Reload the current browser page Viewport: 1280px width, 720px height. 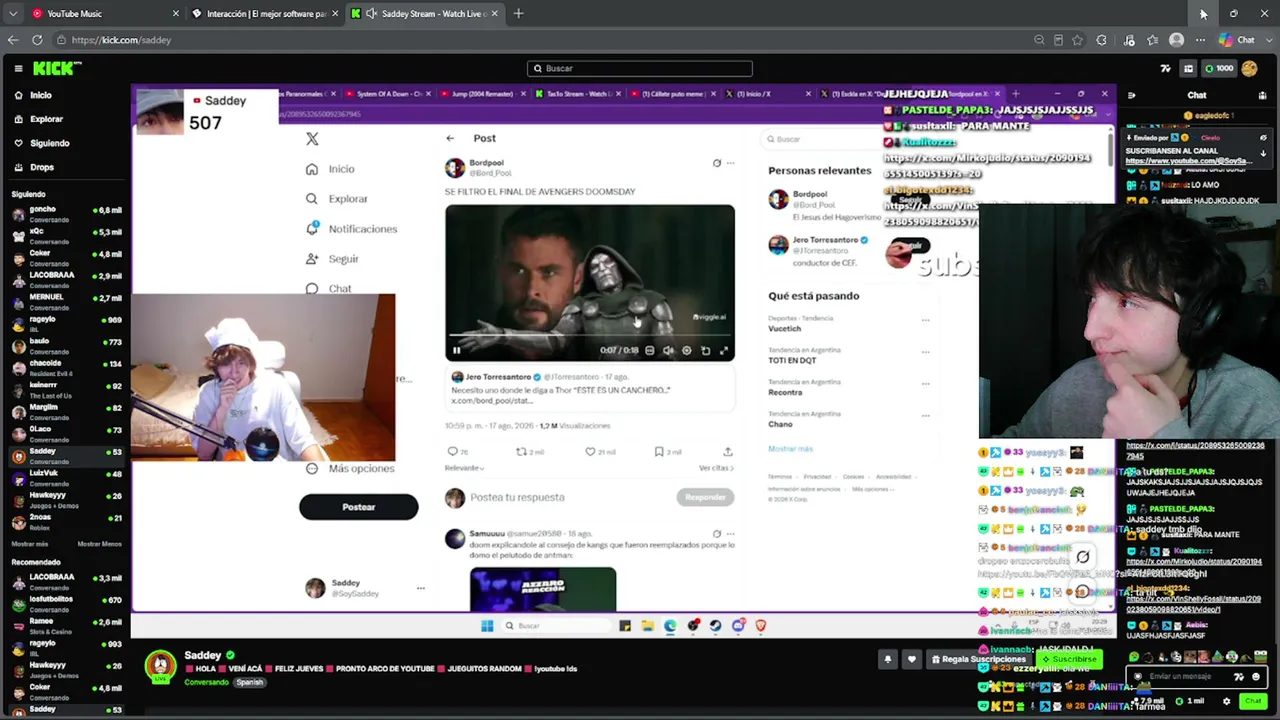pos(37,40)
